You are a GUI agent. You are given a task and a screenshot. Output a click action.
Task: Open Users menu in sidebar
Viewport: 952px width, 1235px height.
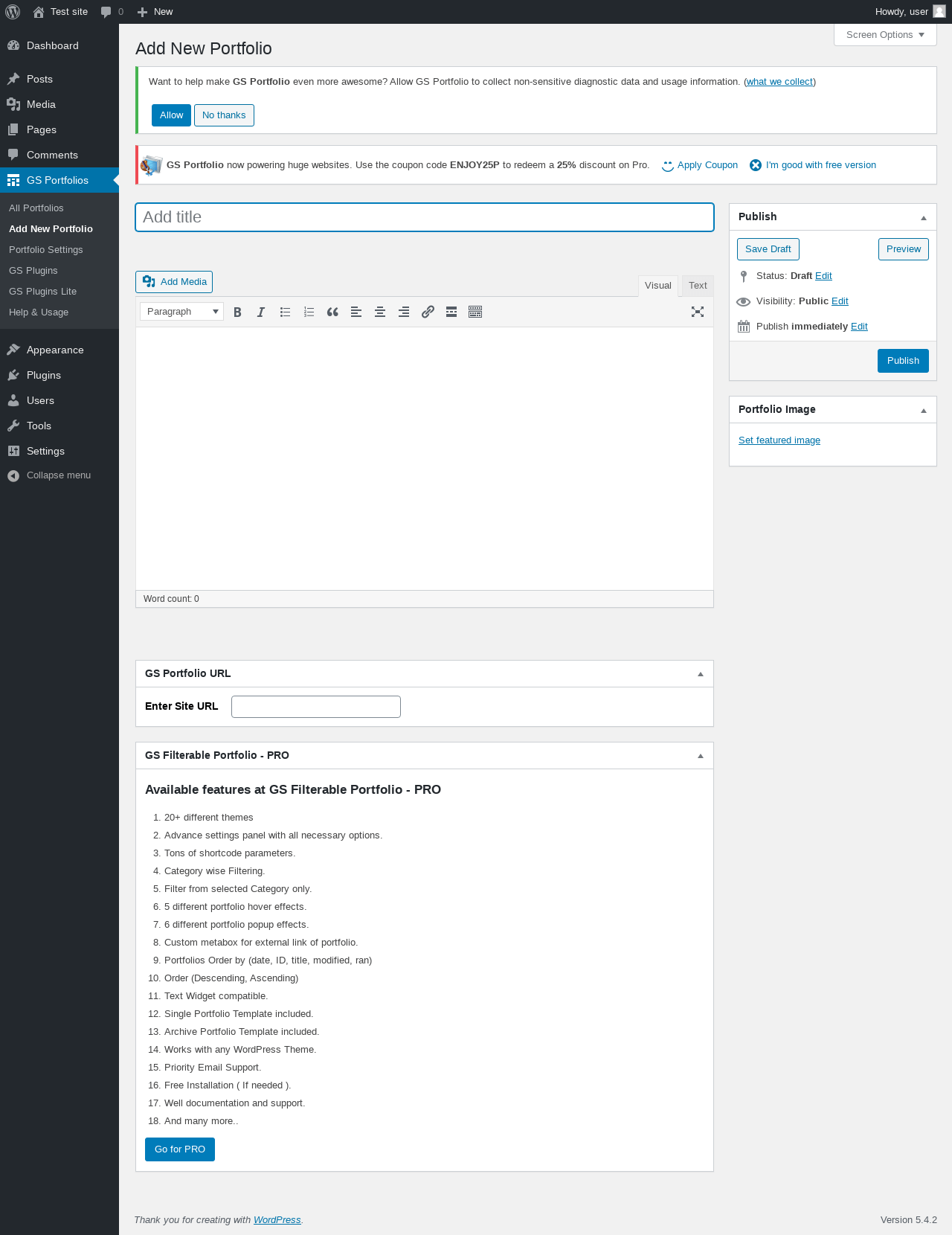[59, 400]
